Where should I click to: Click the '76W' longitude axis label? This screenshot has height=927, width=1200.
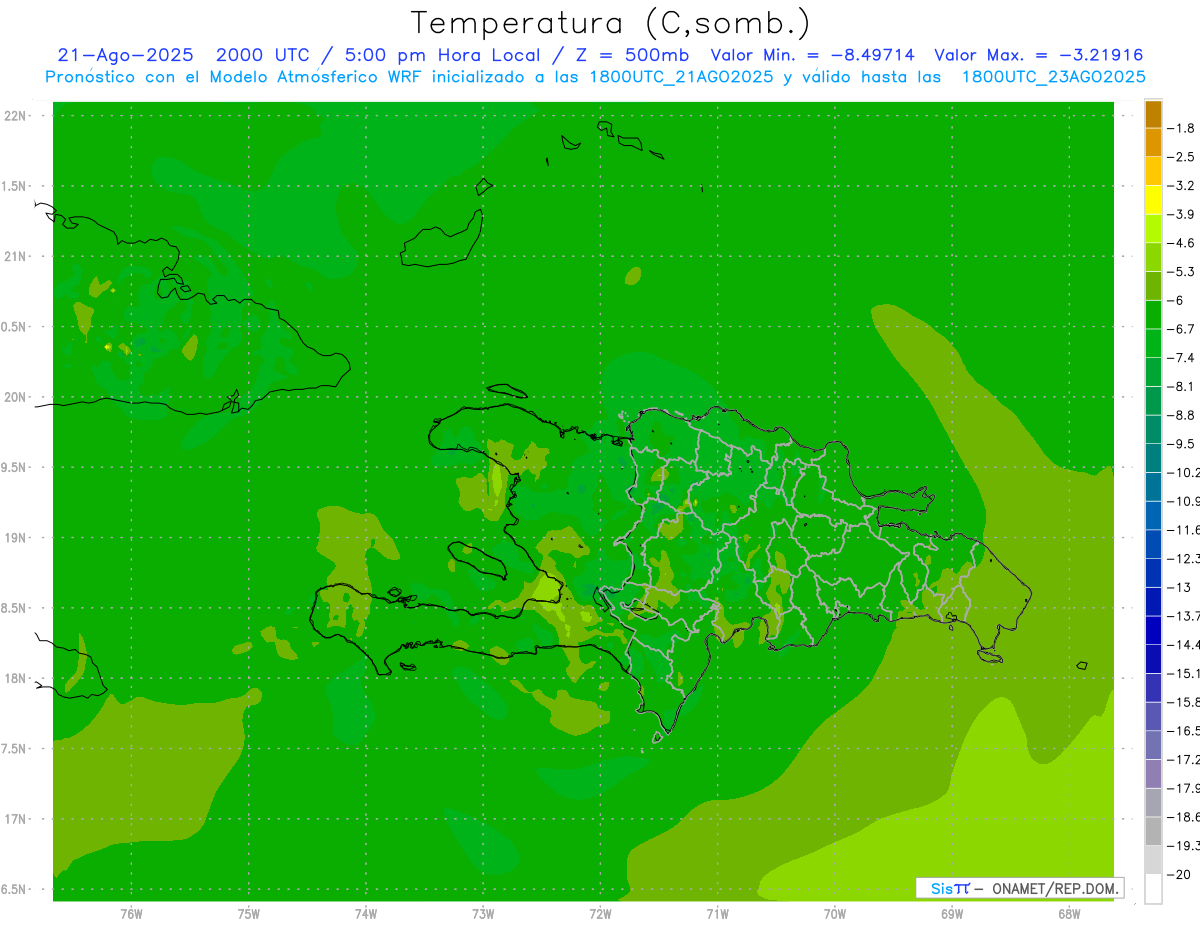(131, 914)
